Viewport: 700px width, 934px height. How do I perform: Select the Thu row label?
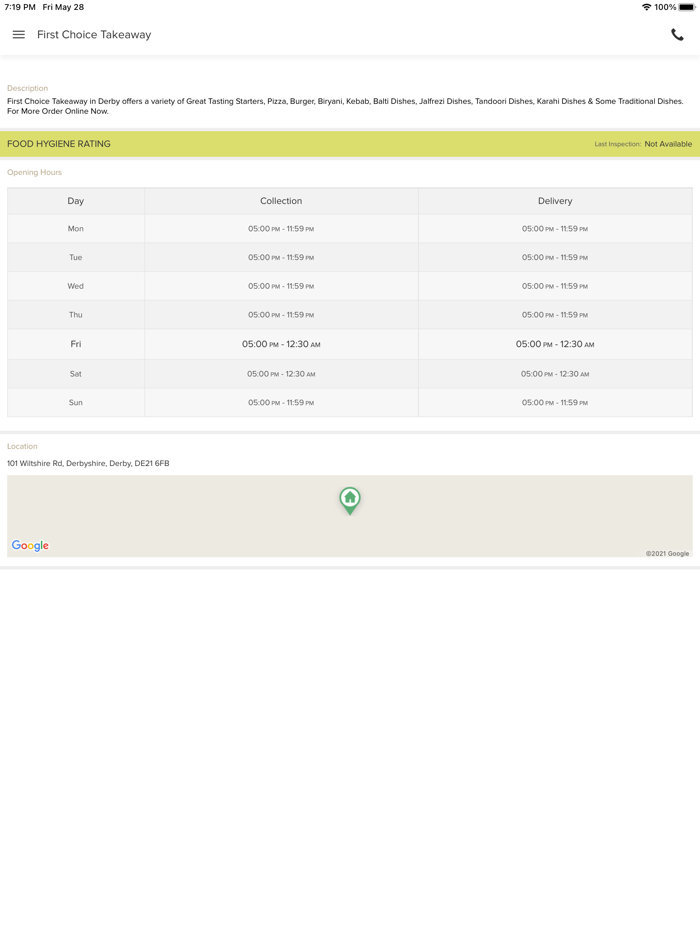click(x=76, y=315)
